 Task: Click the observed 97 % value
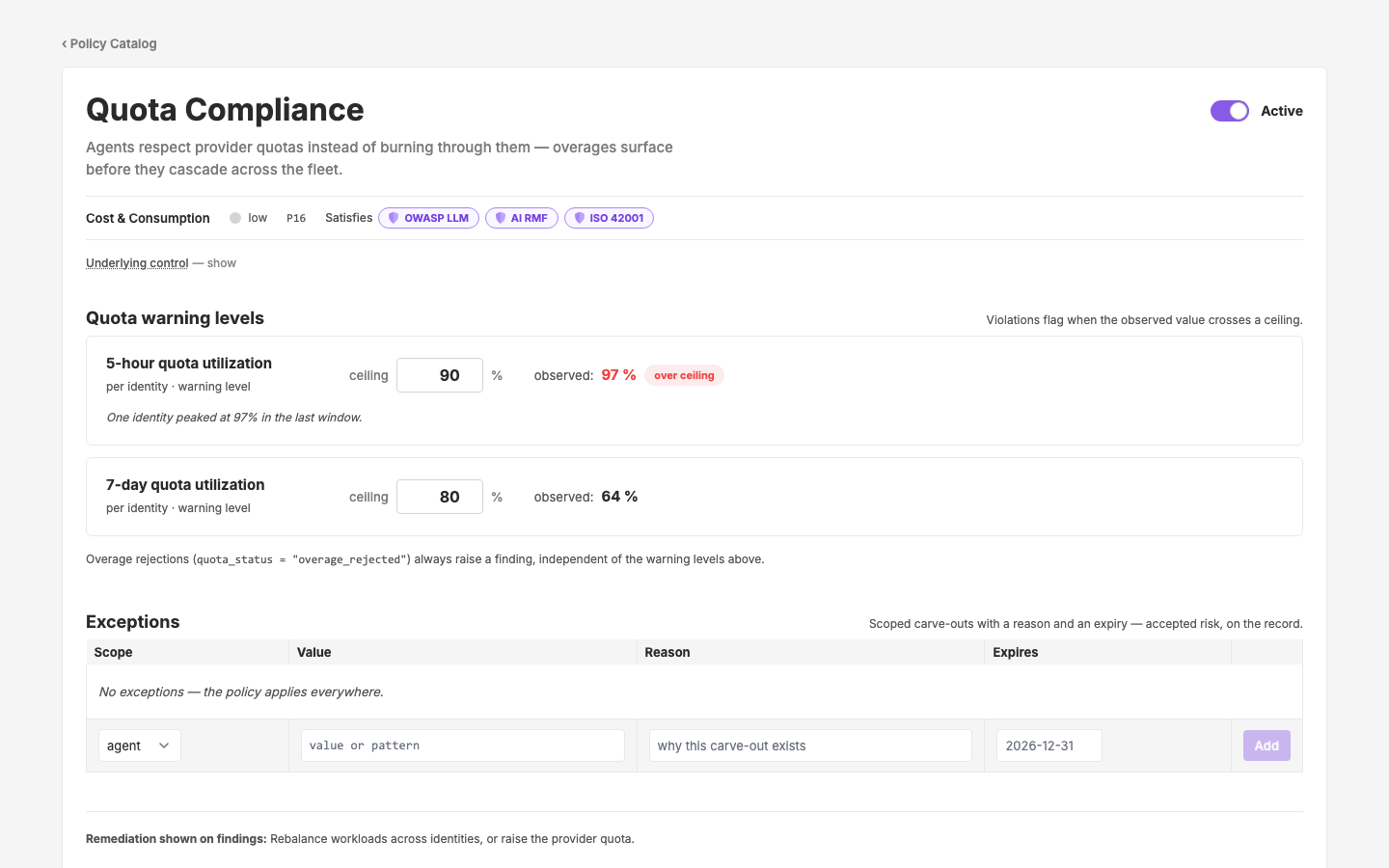click(x=618, y=375)
